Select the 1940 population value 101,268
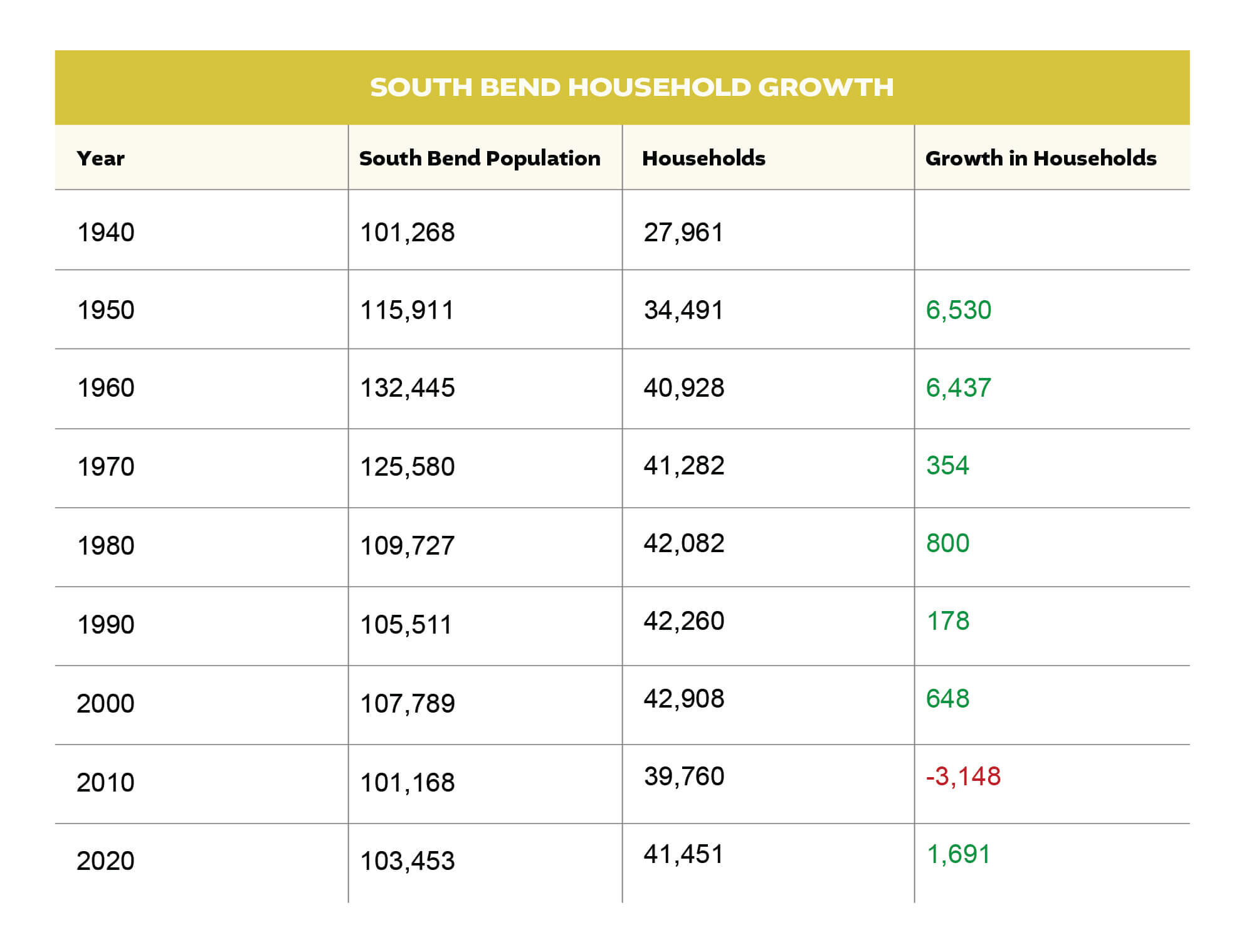The height and width of the screenshot is (952, 1254). [x=407, y=233]
